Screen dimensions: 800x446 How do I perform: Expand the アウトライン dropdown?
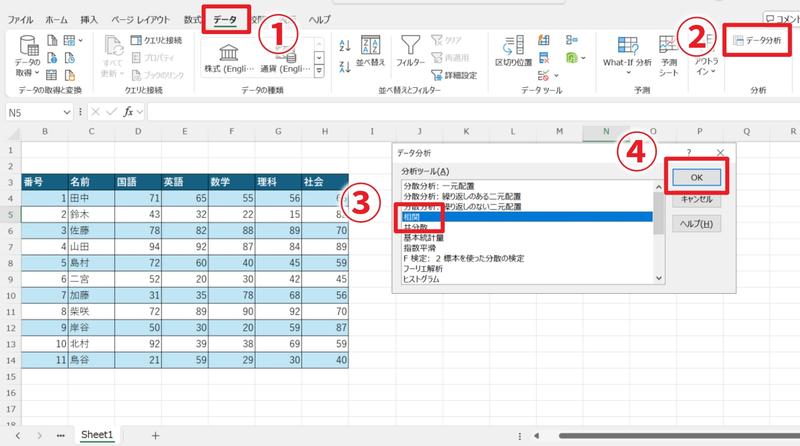[713, 72]
